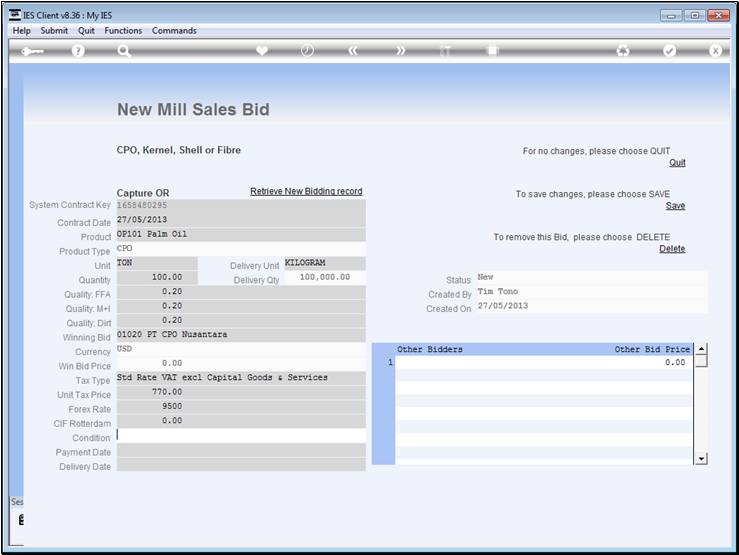Click the Delivery Unit field KILOGRAM

click(325, 263)
